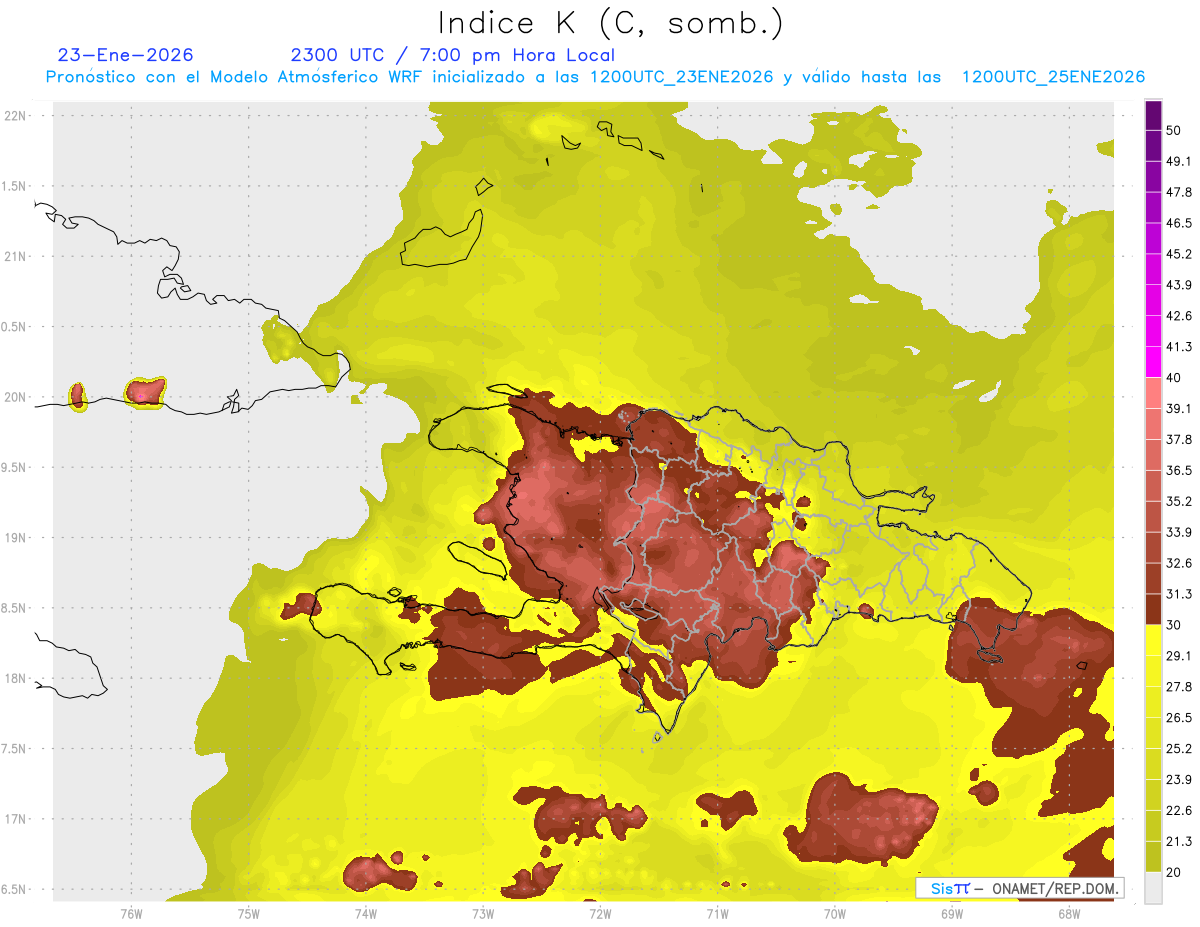Screen dimensions: 1200x927
Task: Click the latitude axis label "21N"
Action: coord(15,257)
